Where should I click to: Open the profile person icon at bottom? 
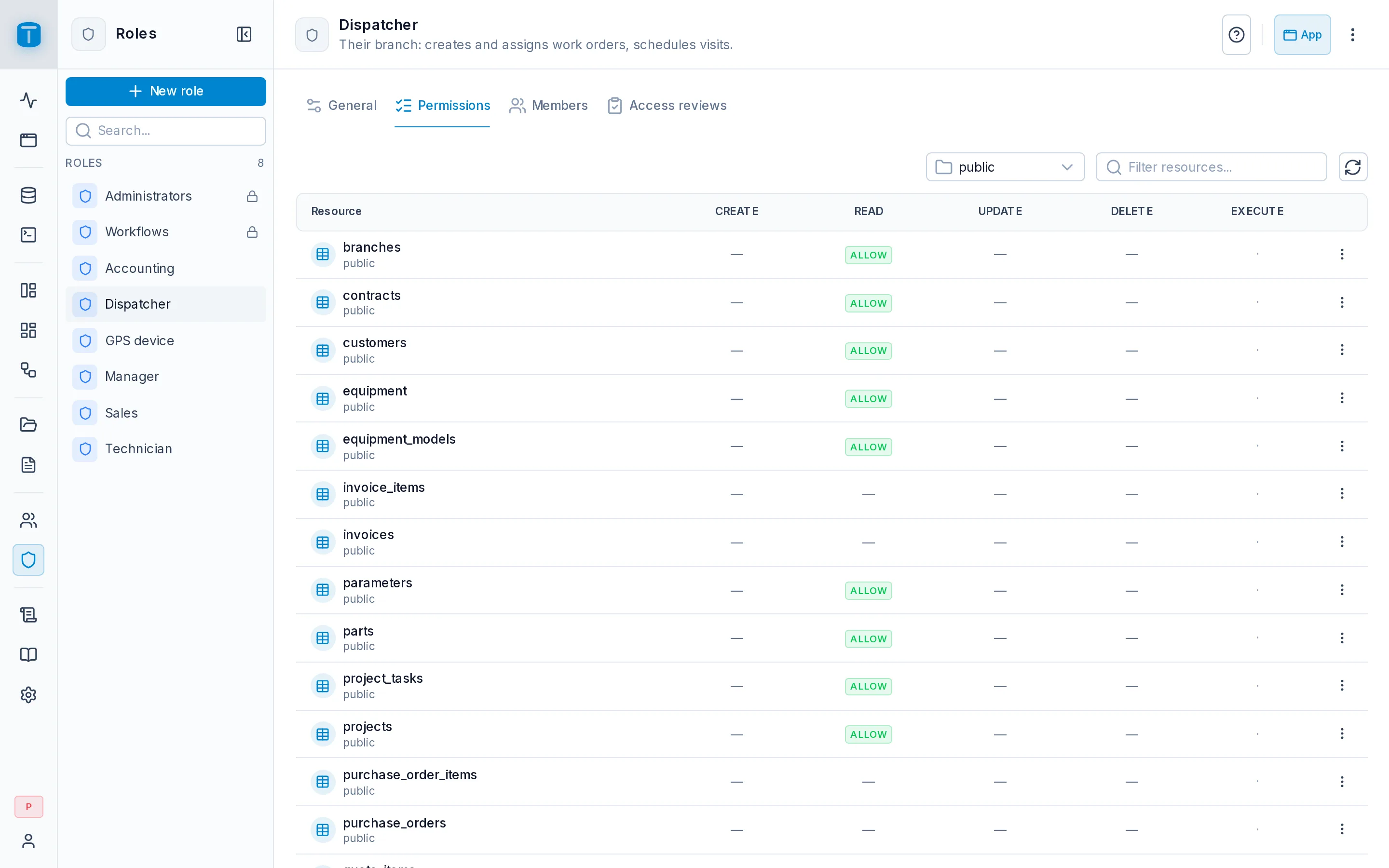(x=28, y=841)
